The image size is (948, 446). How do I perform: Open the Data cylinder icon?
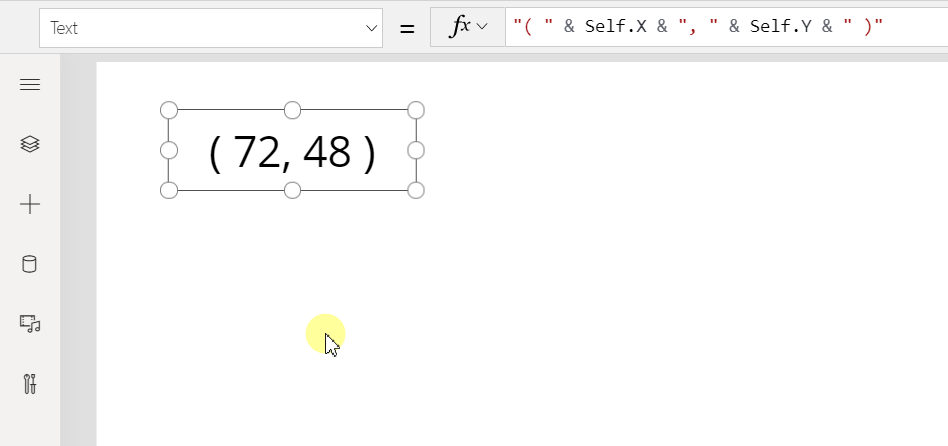30,264
